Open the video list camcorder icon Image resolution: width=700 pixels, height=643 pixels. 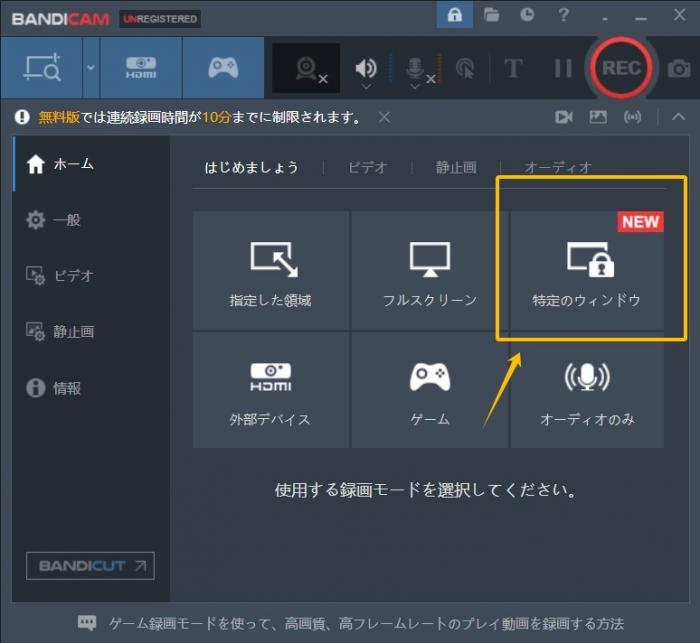point(564,117)
